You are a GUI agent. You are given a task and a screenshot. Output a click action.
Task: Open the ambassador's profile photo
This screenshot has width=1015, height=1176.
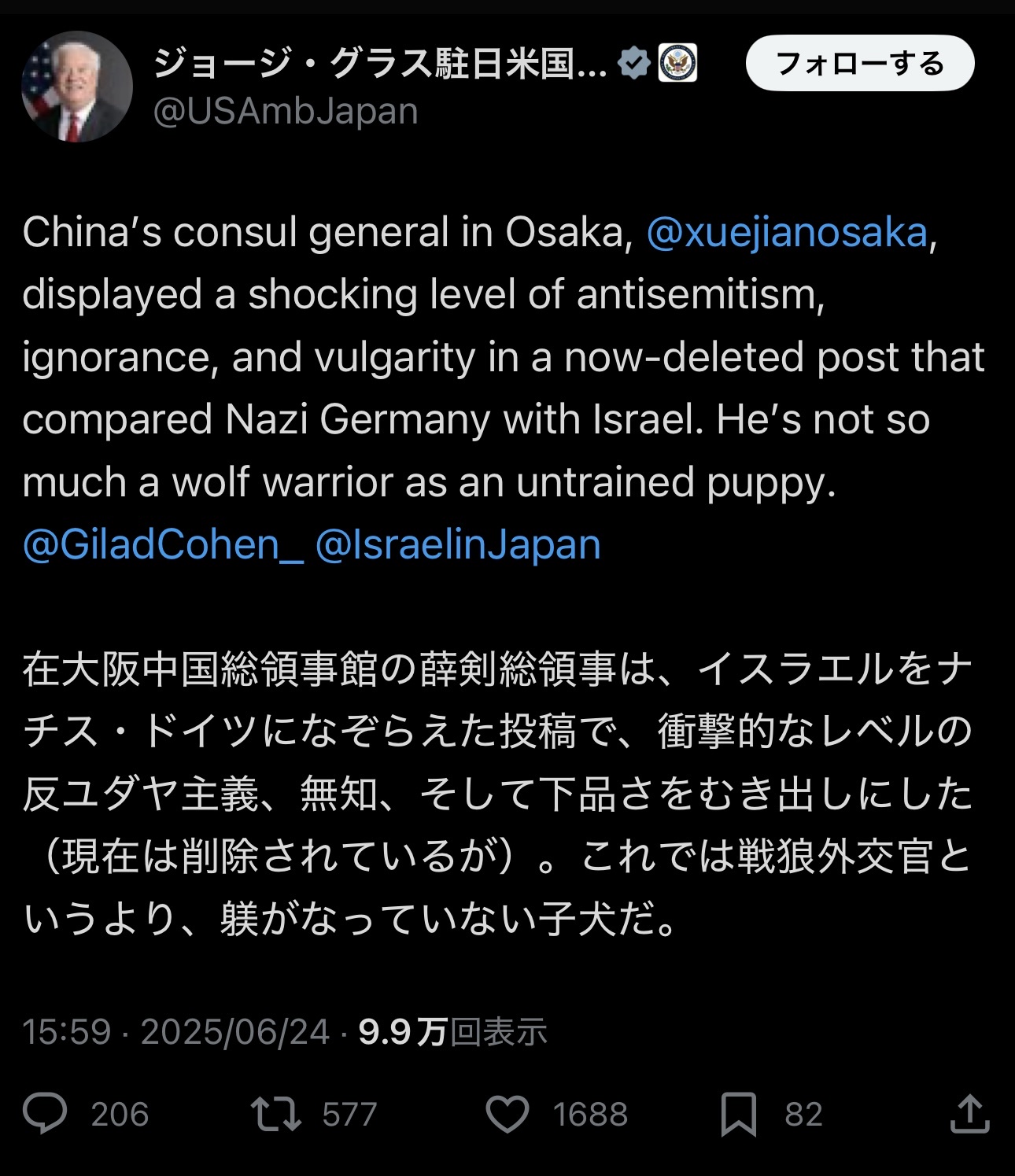point(76,87)
